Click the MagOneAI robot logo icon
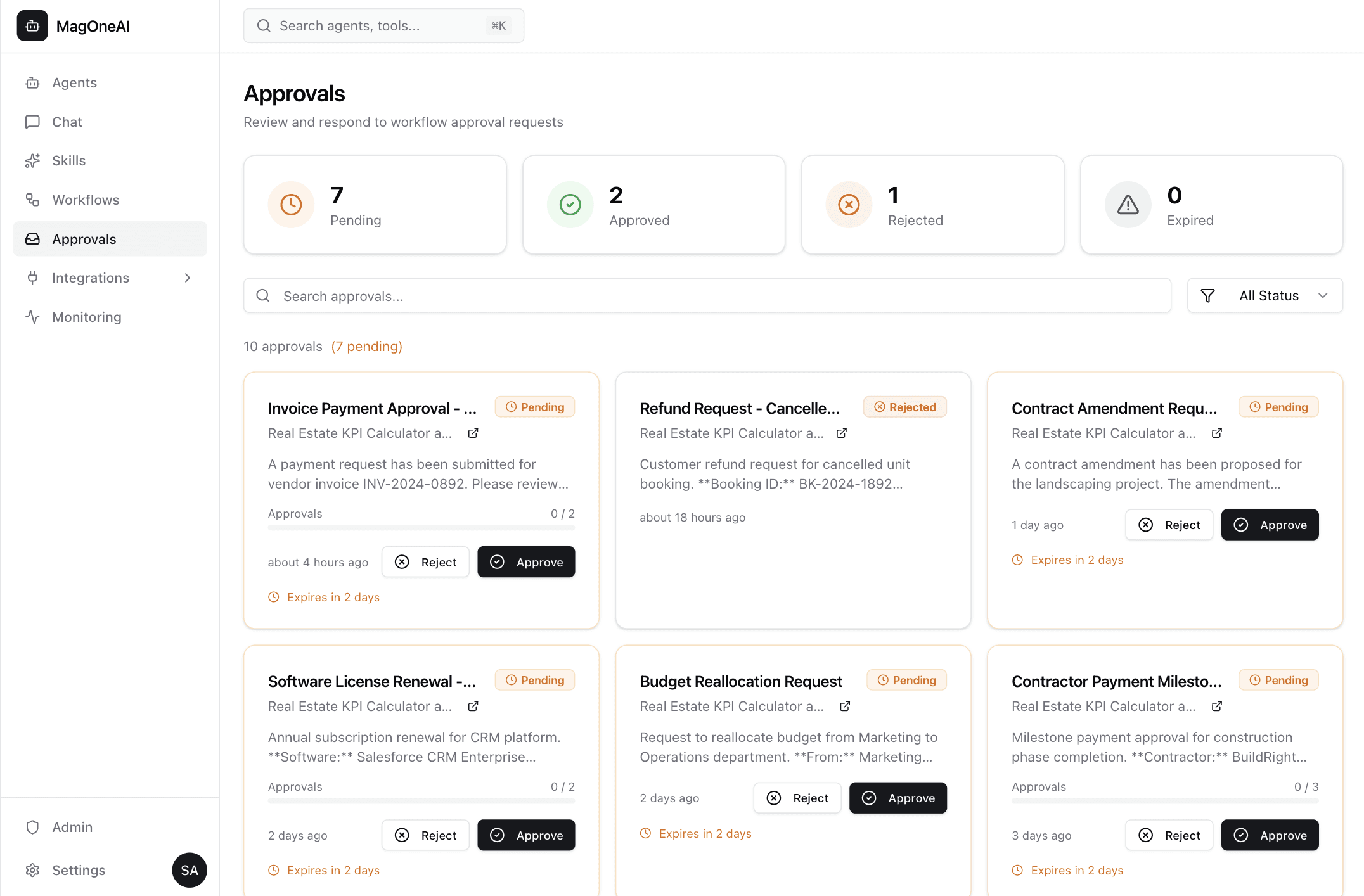Viewport: 1364px width, 896px height. [x=32, y=26]
